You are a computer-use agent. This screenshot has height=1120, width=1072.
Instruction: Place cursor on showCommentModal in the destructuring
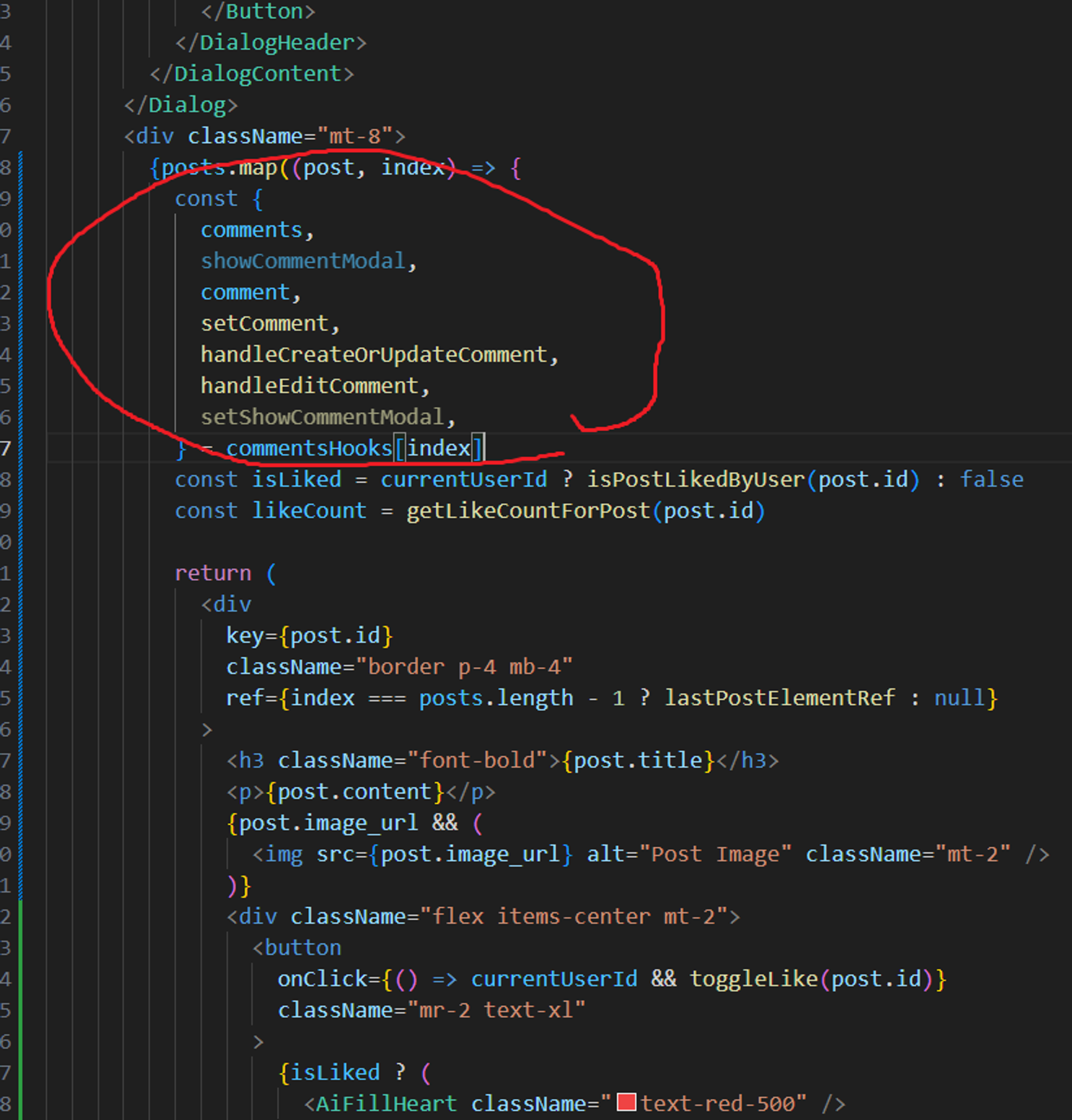click(x=302, y=261)
